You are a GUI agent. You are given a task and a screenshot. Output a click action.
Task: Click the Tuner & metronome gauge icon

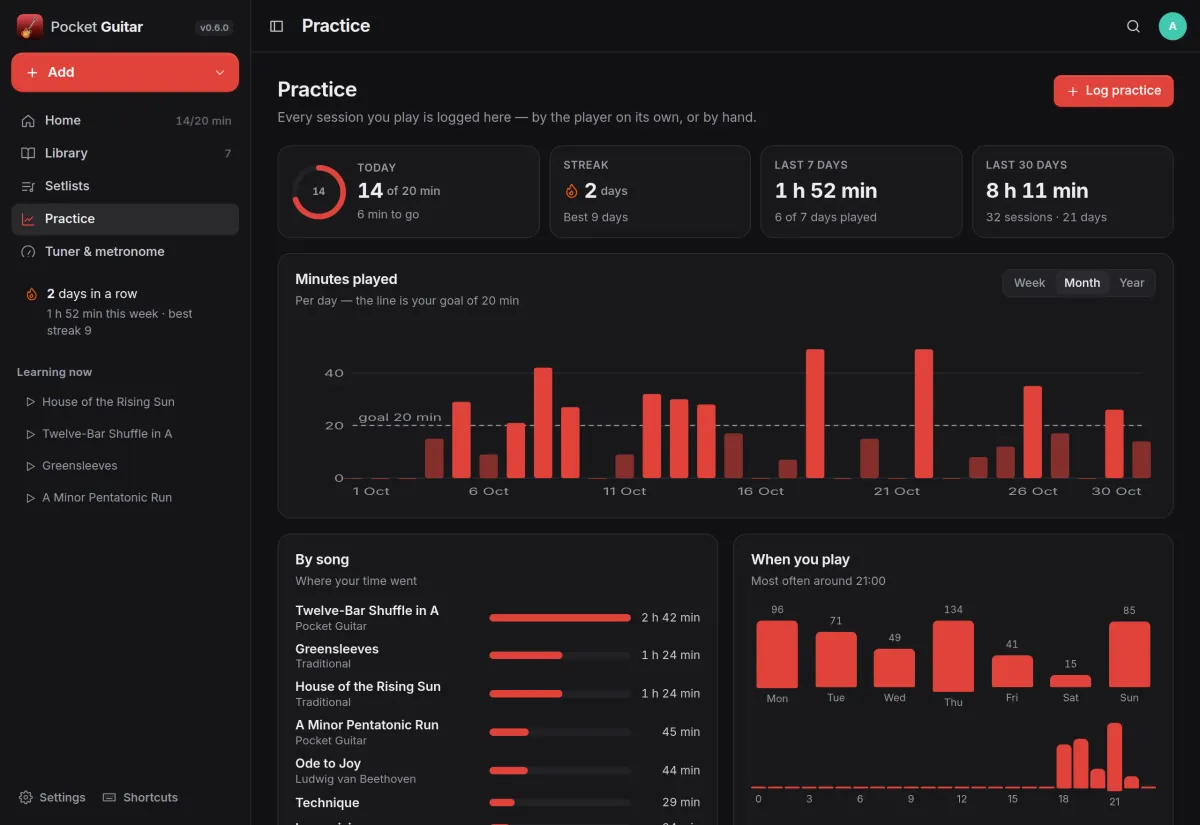(x=28, y=252)
